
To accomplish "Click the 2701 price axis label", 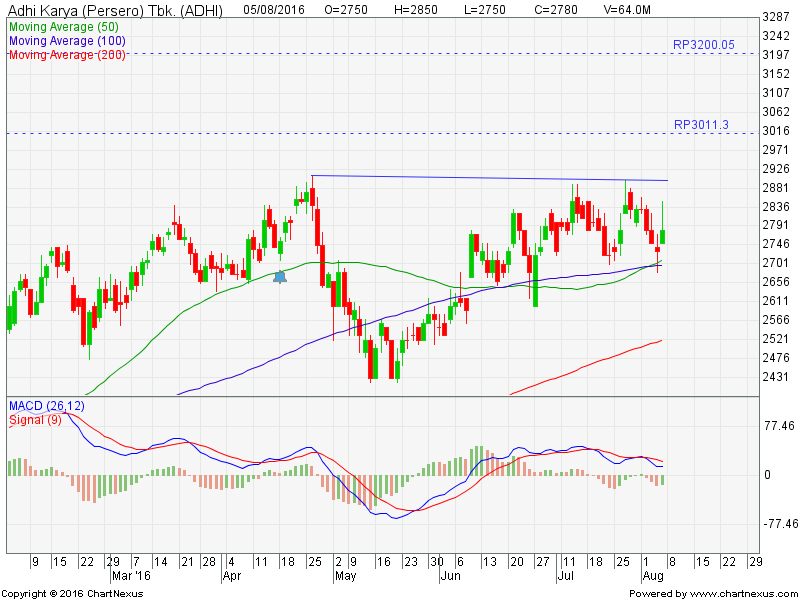I will 776,263.
